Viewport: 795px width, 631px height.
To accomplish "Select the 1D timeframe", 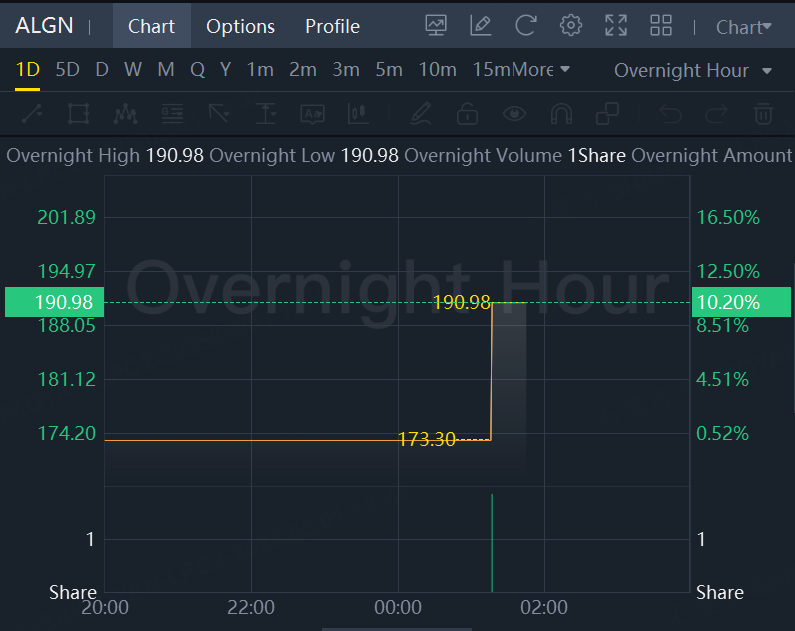I will point(27,69).
